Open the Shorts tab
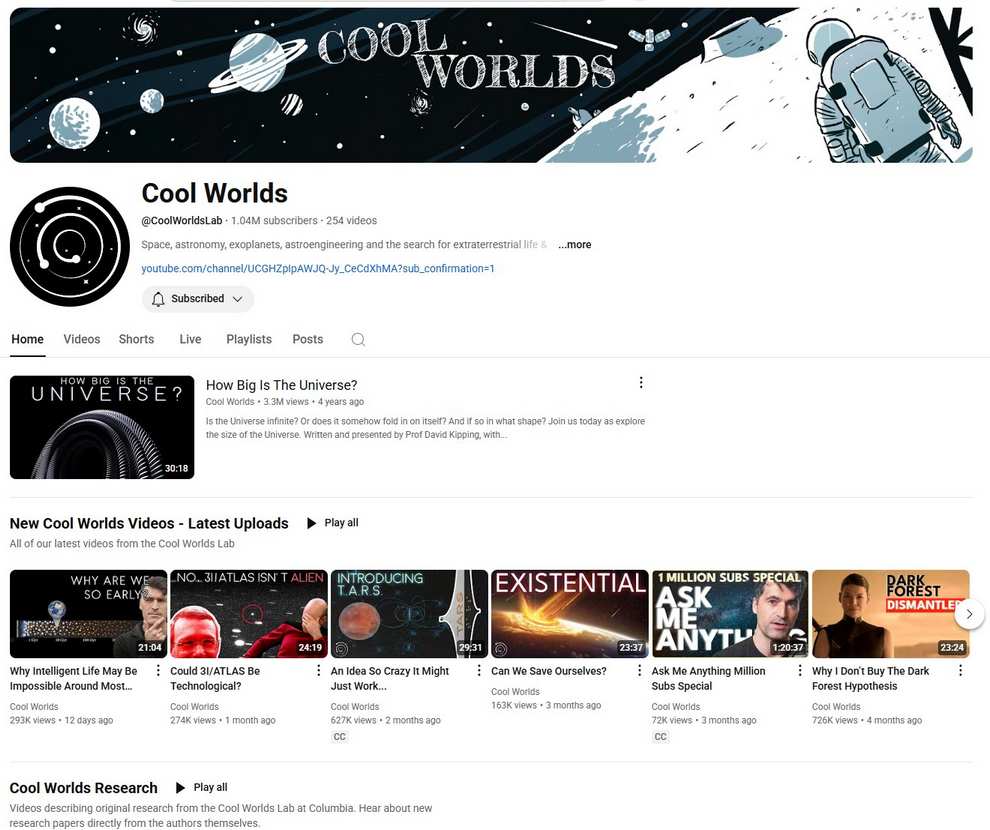The width and height of the screenshot is (990, 830). pos(137,340)
